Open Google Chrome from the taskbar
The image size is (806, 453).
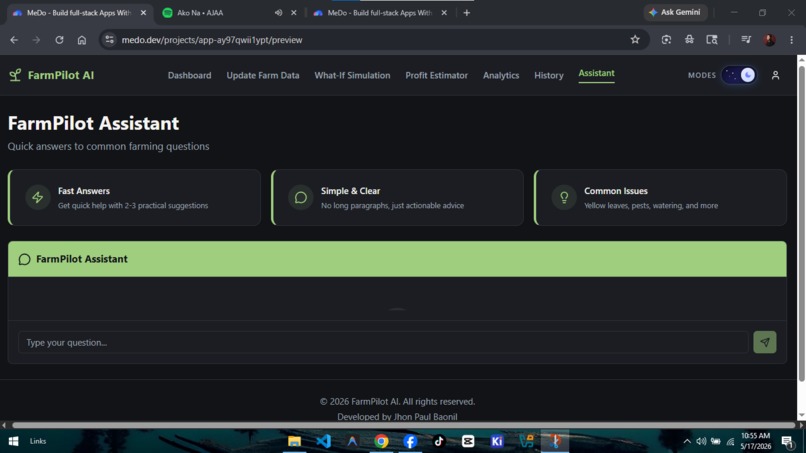click(x=381, y=441)
